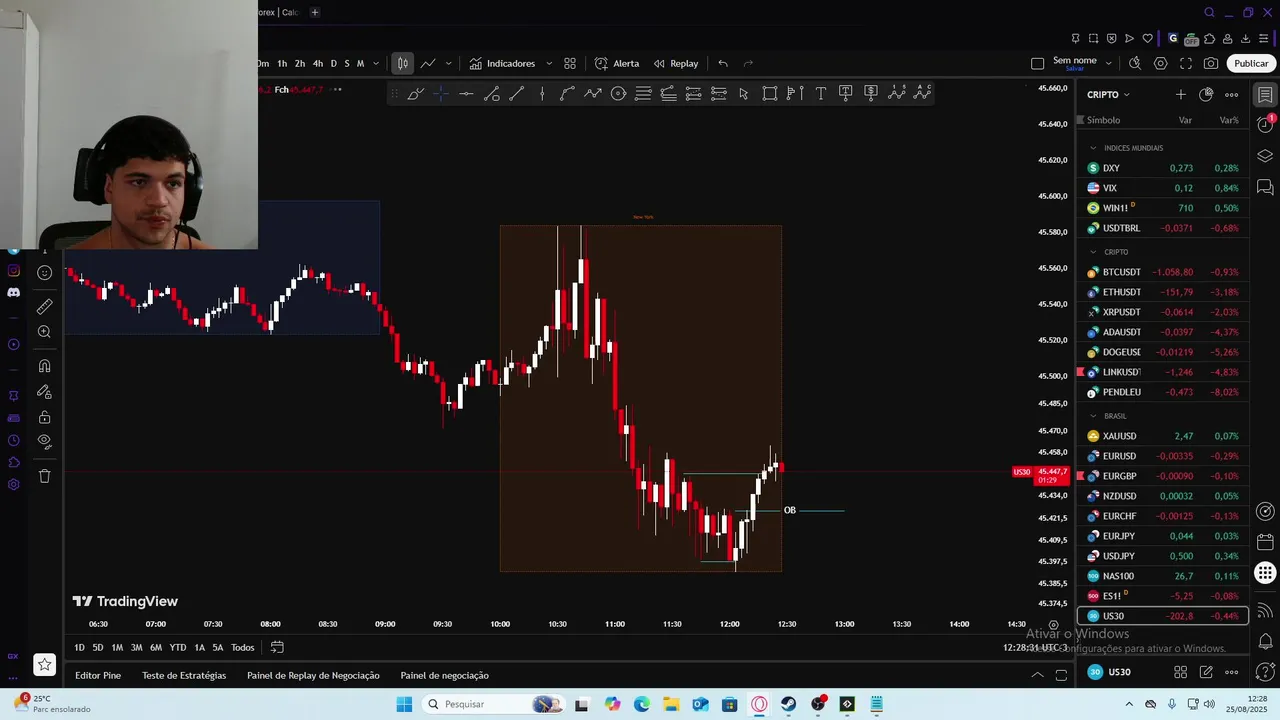Select the crosshair cursor tool
1280x720 pixels.
pyautogui.click(x=441, y=93)
